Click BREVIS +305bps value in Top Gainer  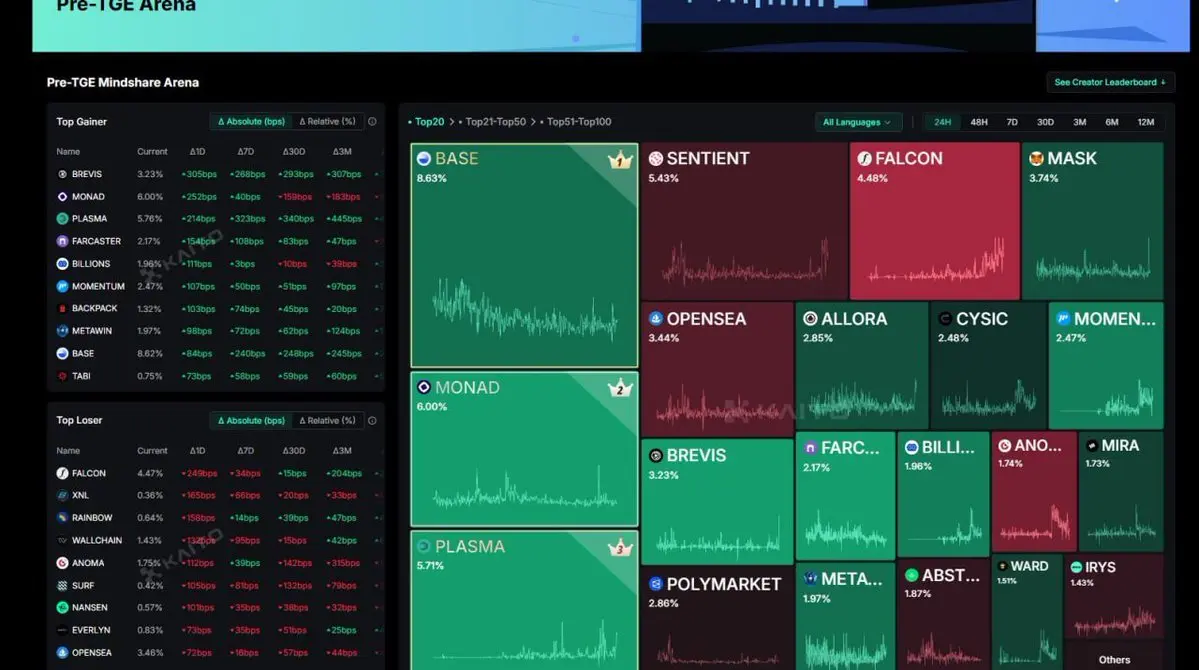tap(199, 174)
